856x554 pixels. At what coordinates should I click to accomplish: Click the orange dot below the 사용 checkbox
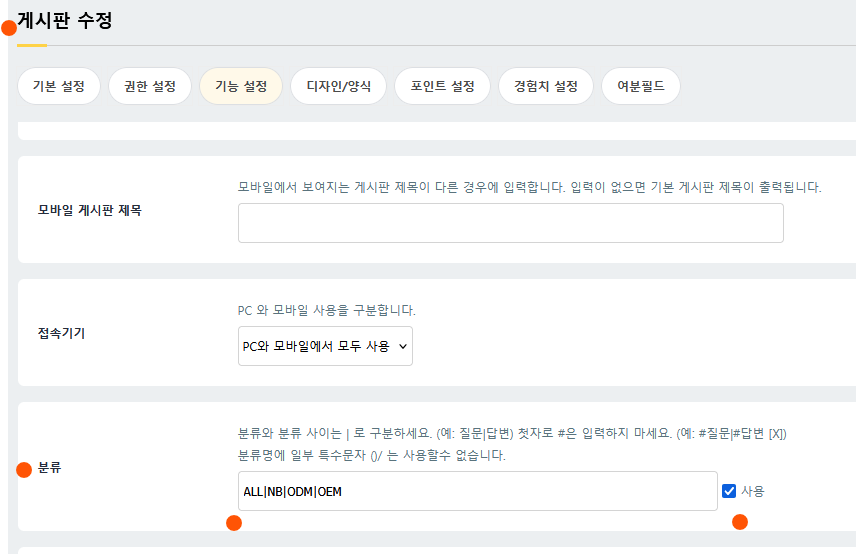click(x=740, y=521)
